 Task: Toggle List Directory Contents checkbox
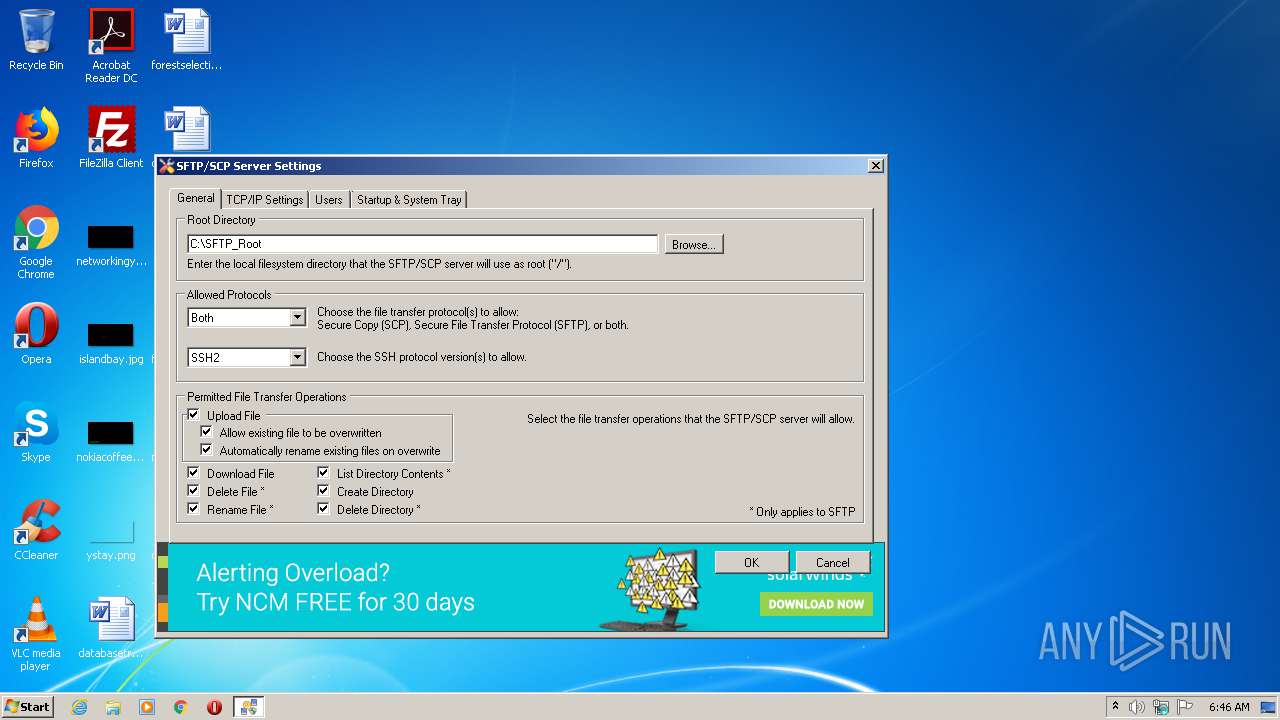[324, 473]
